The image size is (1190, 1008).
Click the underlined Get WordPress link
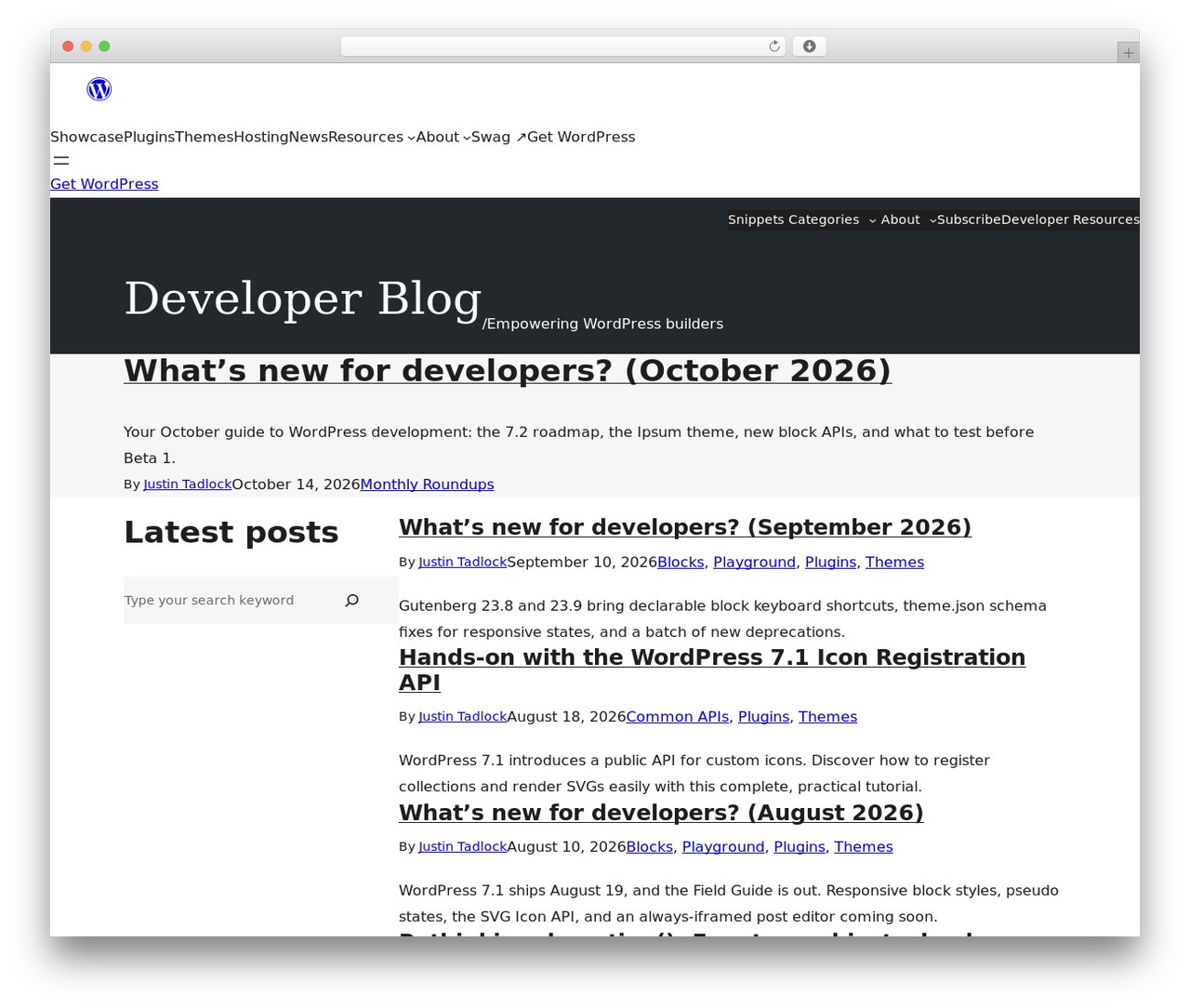pyautogui.click(x=104, y=184)
